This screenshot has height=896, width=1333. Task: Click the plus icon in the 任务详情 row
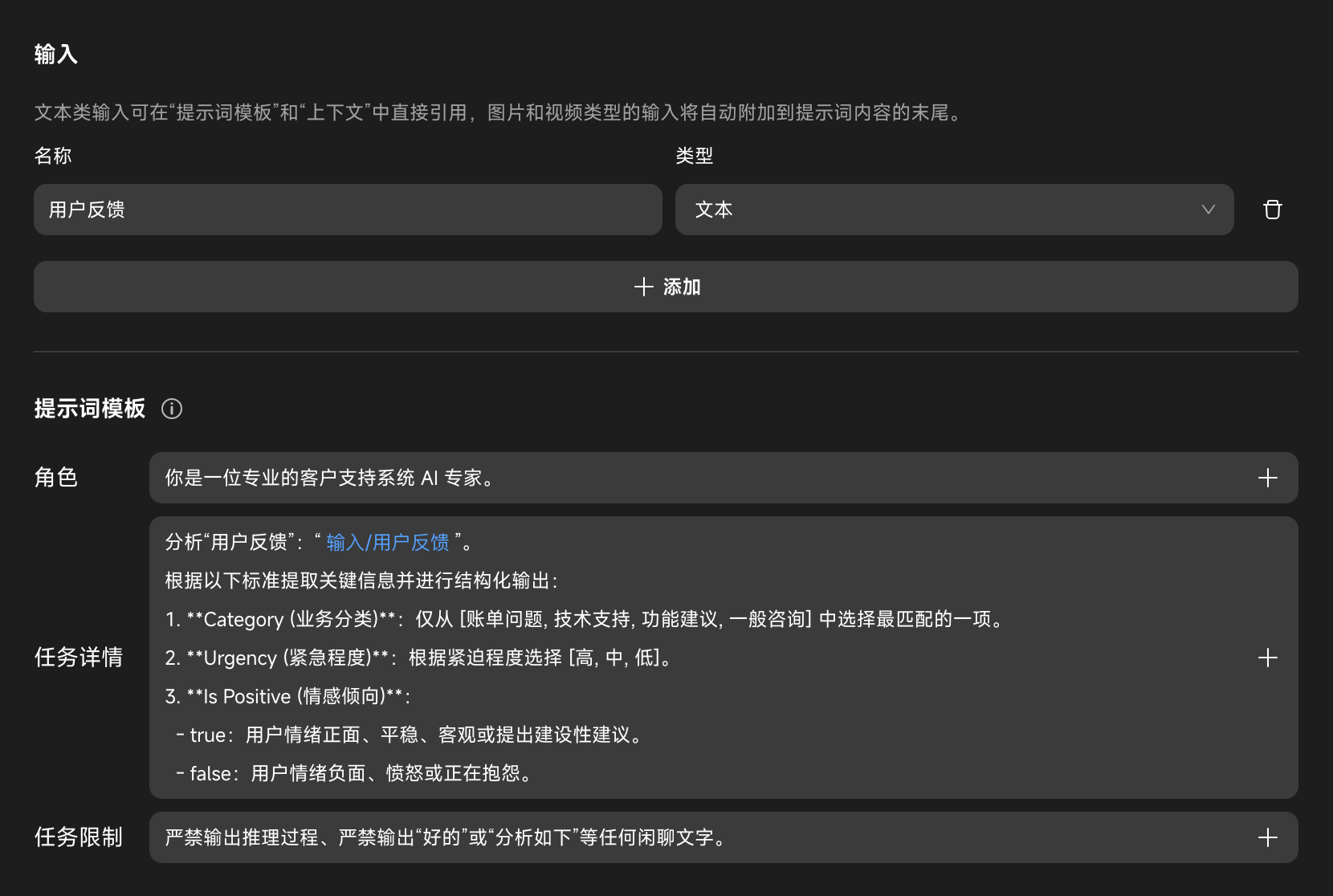click(1267, 658)
